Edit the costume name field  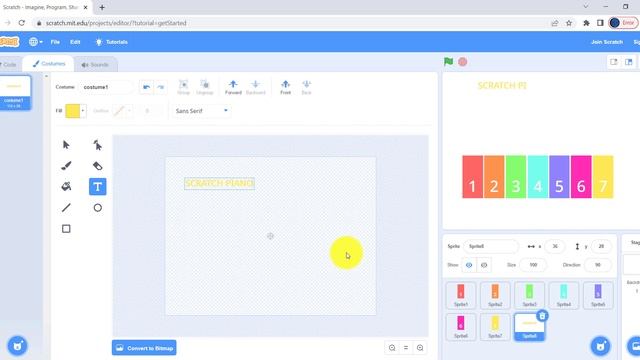pyautogui.click(x=106, y=87)
